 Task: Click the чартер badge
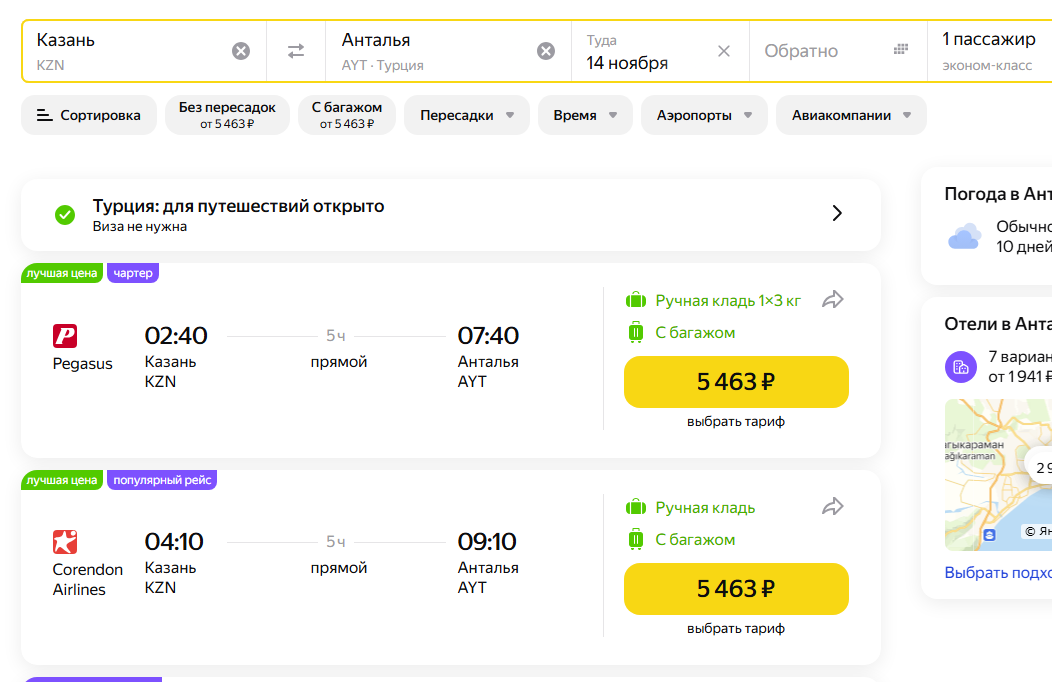[x=133, y=273]
